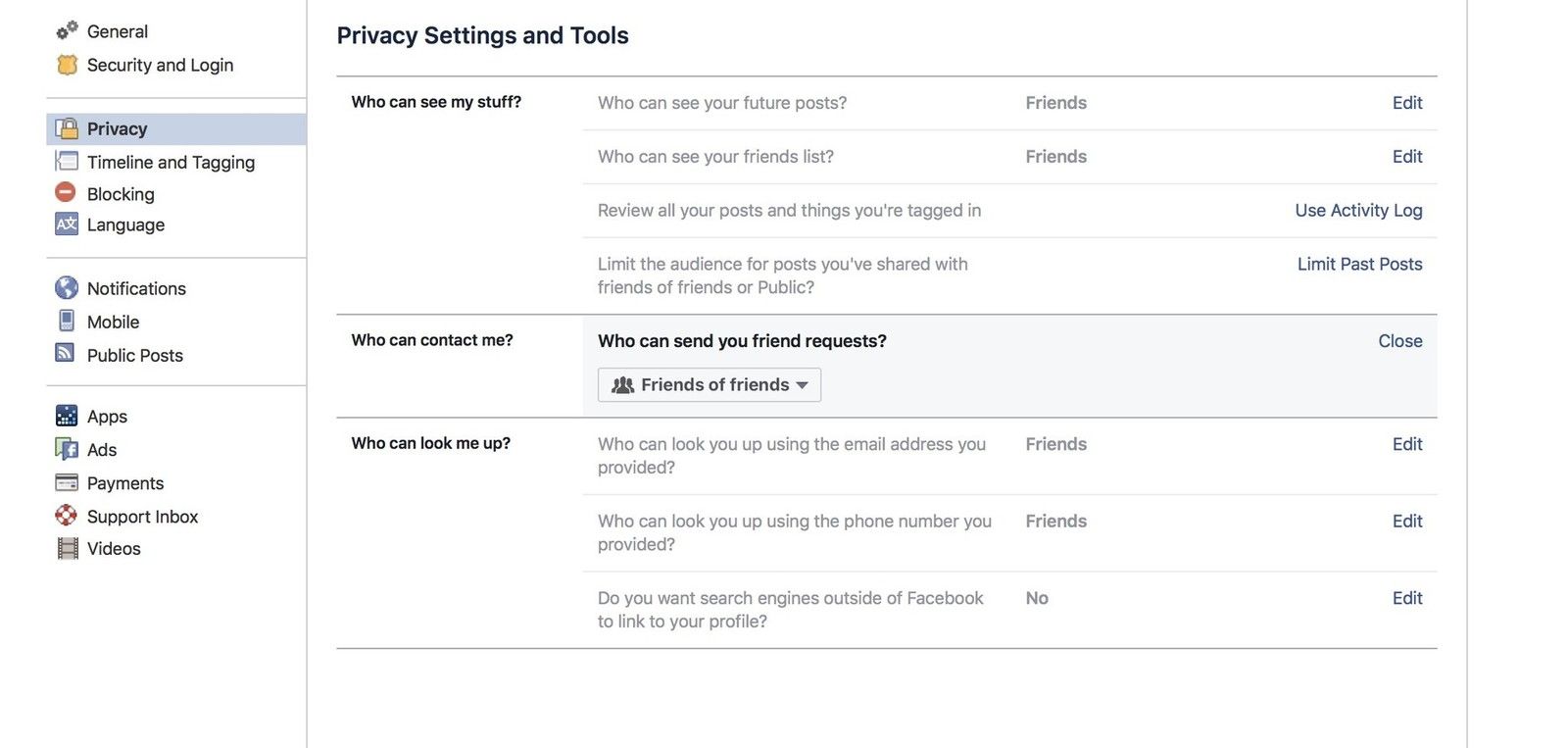Click the Mobile phone icon
The height and width of the screenshot is (748, 1568).
point(67,321)
